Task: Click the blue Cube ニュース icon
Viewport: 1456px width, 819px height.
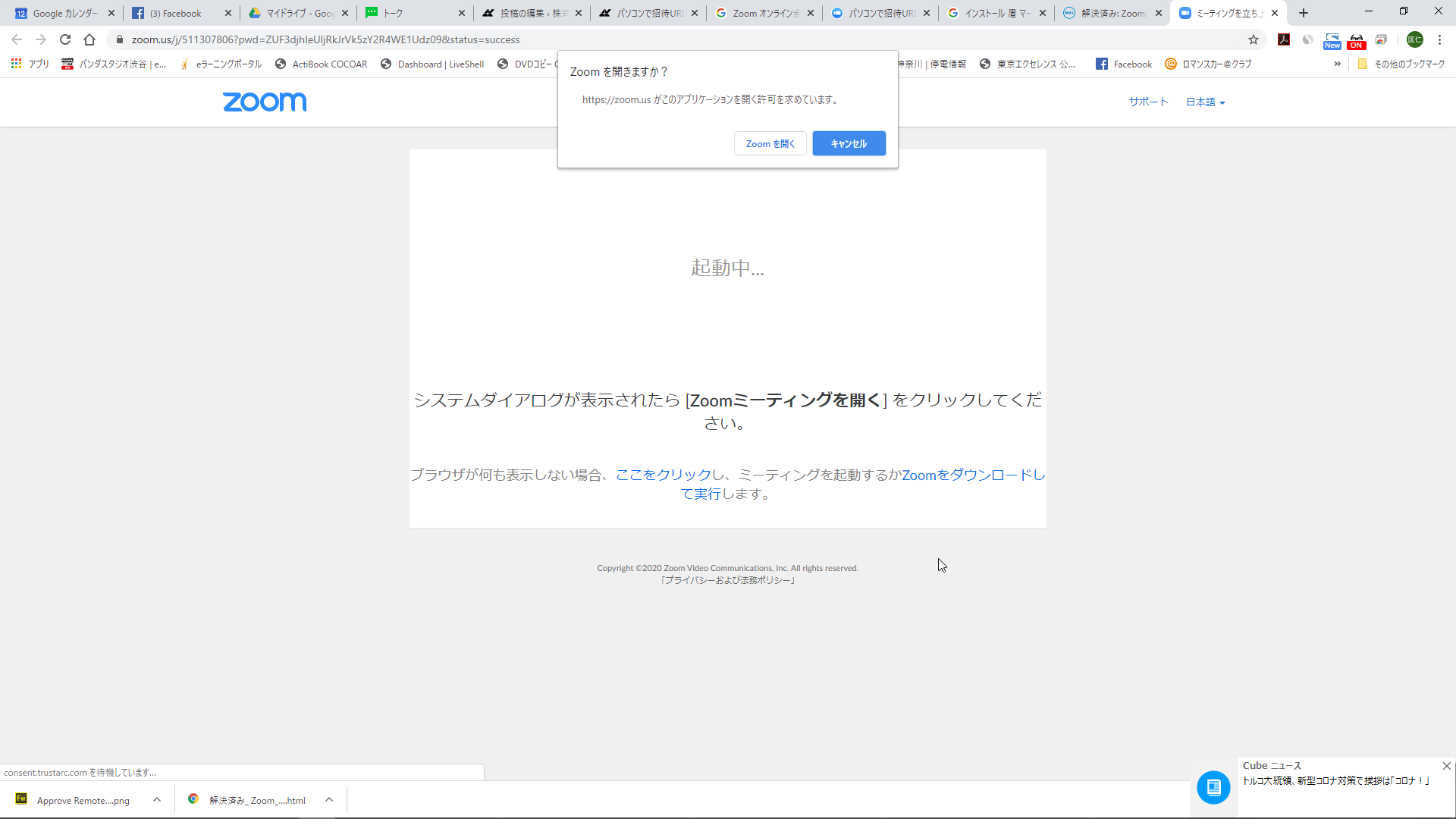Action: click(1213, 787)
